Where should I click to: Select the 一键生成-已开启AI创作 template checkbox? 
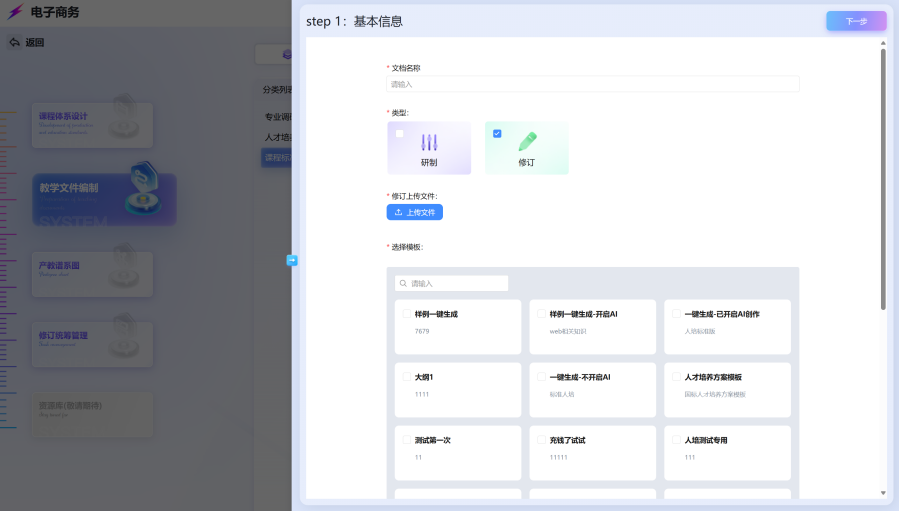tap(676, 314)
